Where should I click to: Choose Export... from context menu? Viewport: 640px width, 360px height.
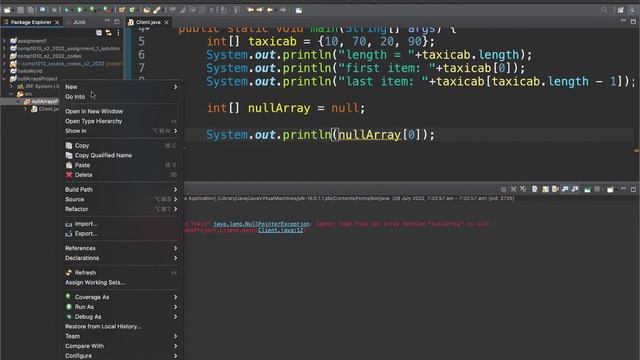coord(121,233)
